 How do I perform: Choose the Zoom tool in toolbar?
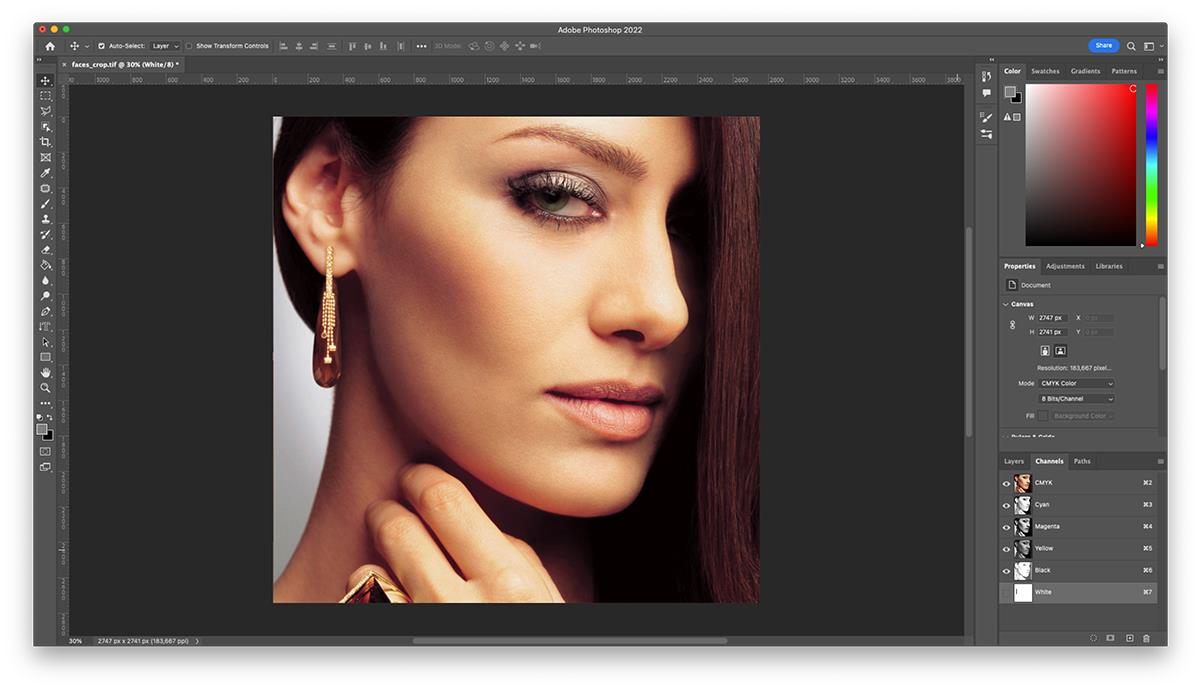click(x=45, y=387)
